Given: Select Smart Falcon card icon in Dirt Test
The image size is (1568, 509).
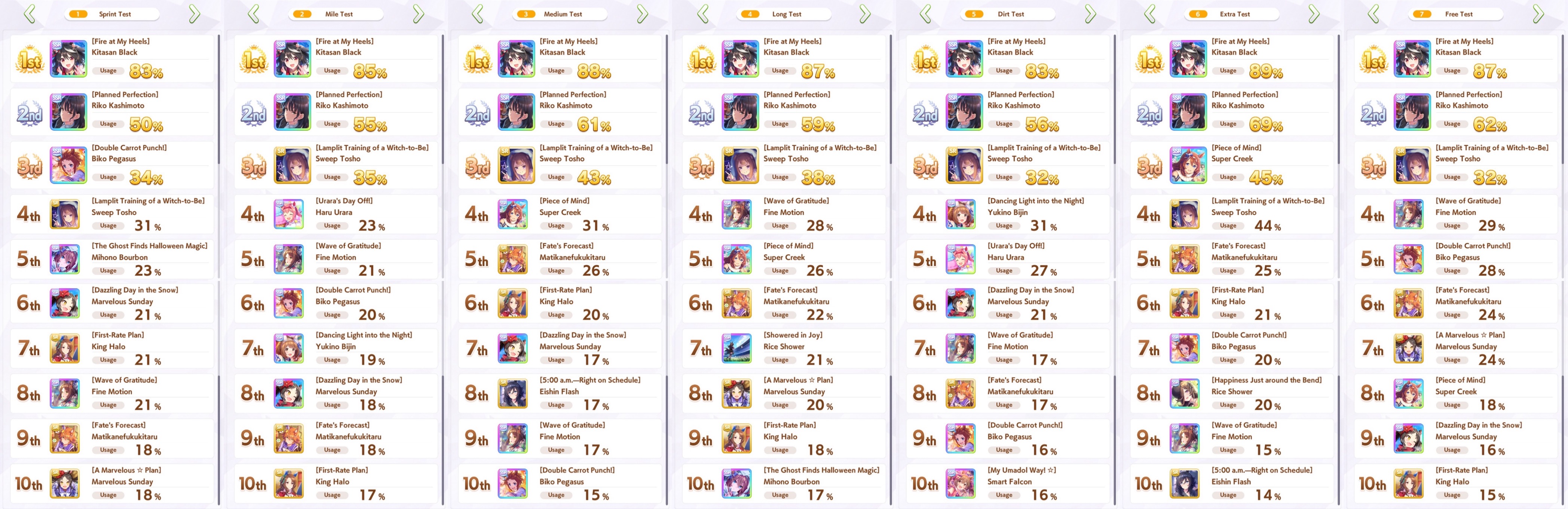Looking at the screenshot, I should click(961, 484).
